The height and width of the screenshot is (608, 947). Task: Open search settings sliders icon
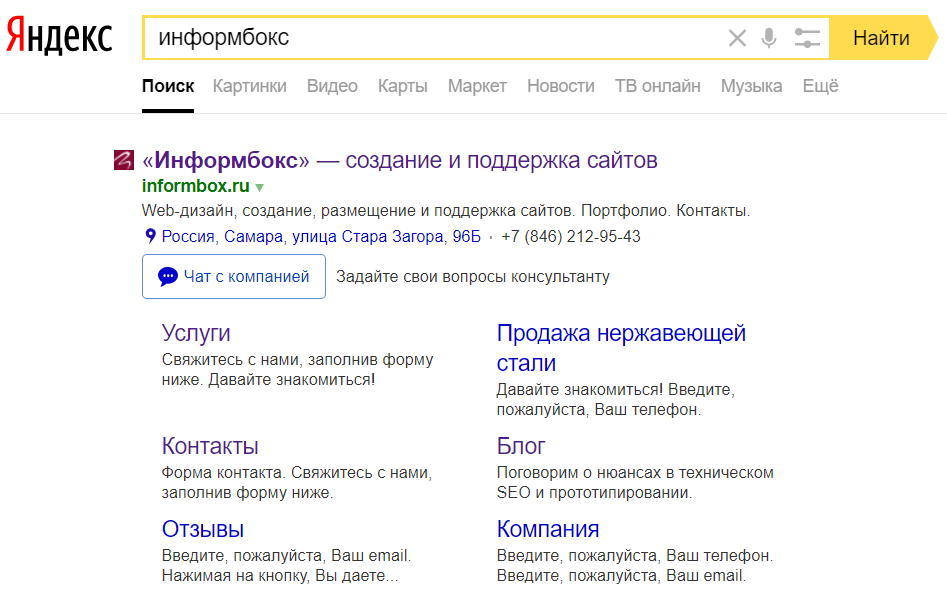point(807,38)
